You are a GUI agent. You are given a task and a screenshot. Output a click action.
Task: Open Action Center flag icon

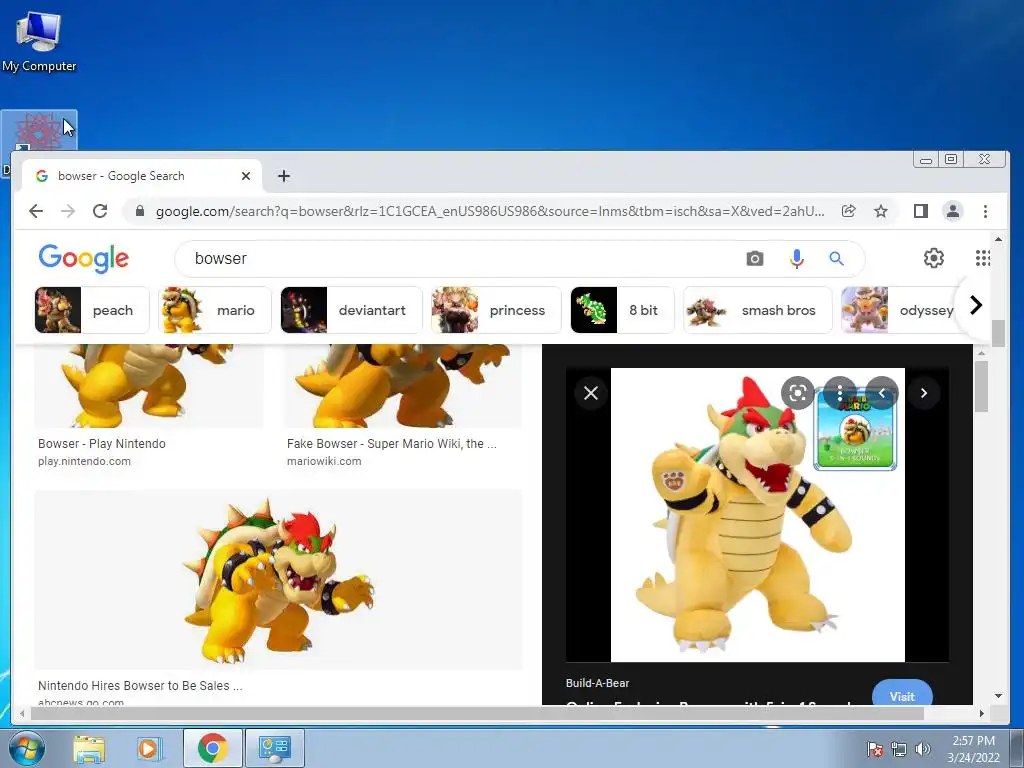coord(875,749)
